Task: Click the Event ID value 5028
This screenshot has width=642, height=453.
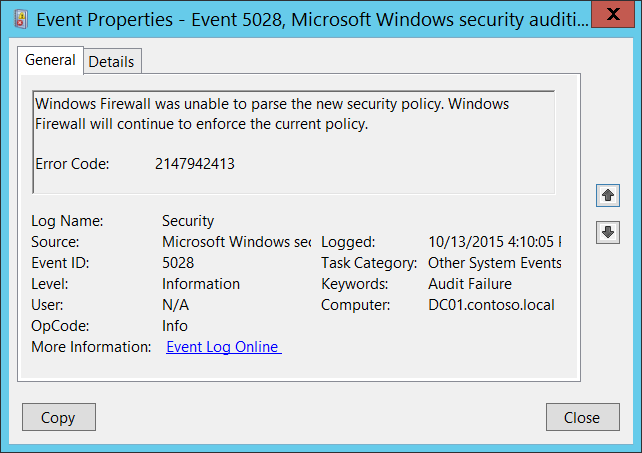Action: point(178,262)
